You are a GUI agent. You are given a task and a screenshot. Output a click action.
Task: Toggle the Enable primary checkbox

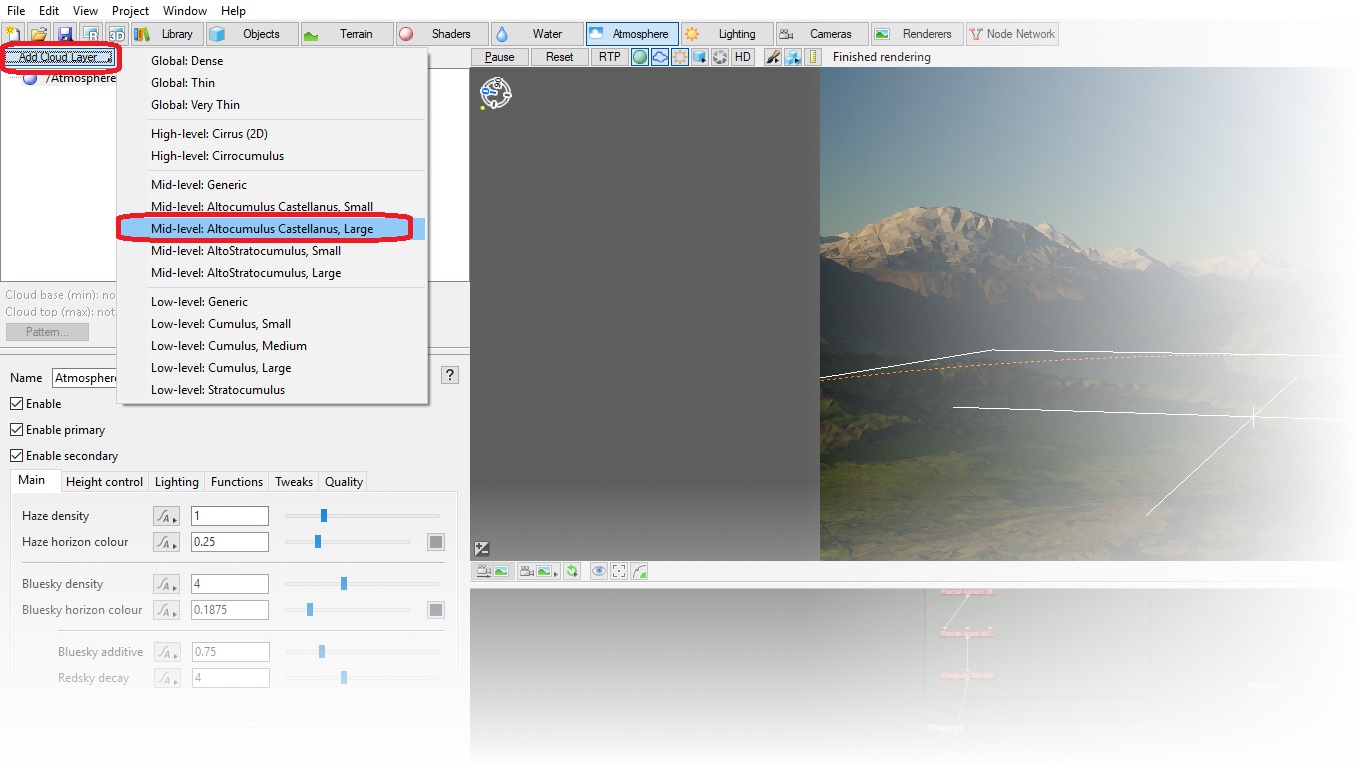(16, 430)
